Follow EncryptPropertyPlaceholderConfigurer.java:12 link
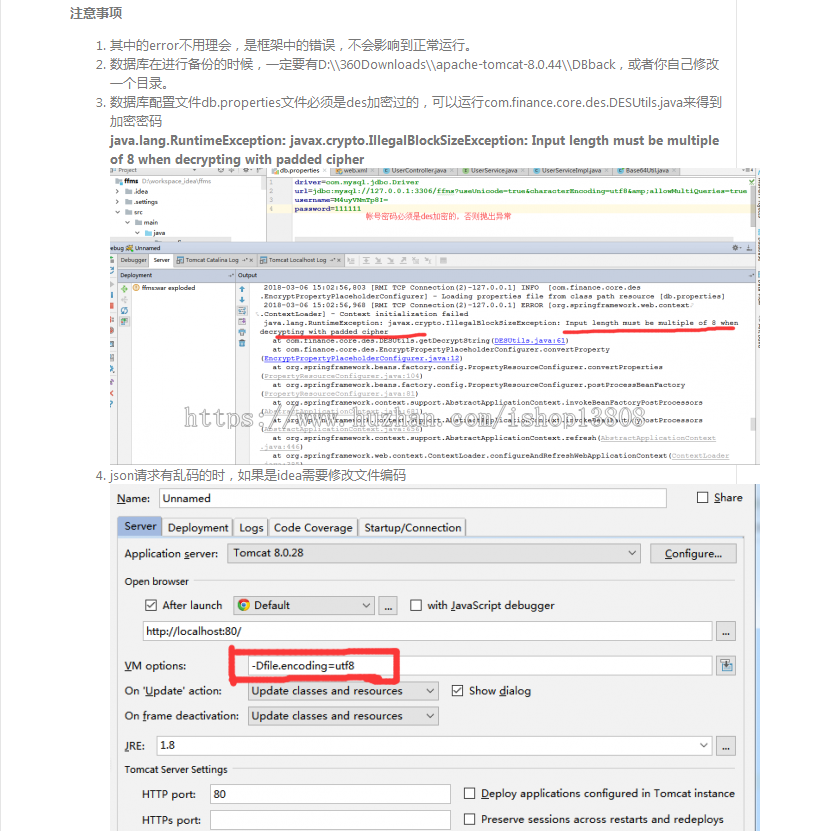Viewport: 830px width, 831px height. 361,359
